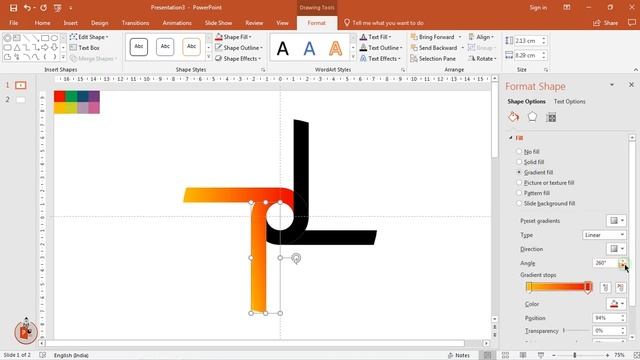Open Shape Outline dropdown

click(239, 48)
